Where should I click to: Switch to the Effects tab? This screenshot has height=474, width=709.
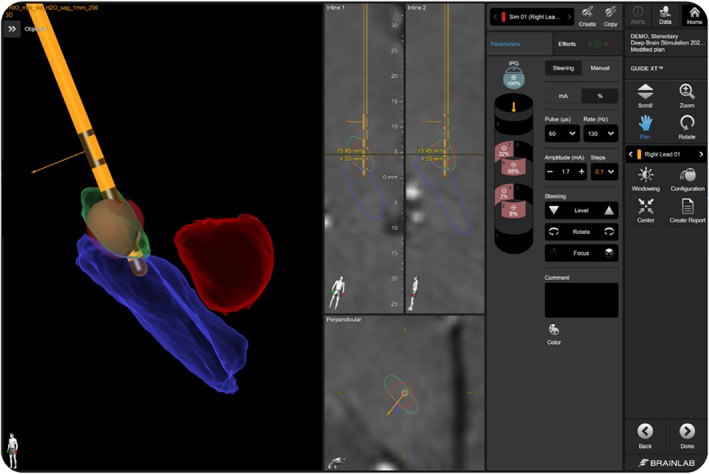[x=567, y=44]
